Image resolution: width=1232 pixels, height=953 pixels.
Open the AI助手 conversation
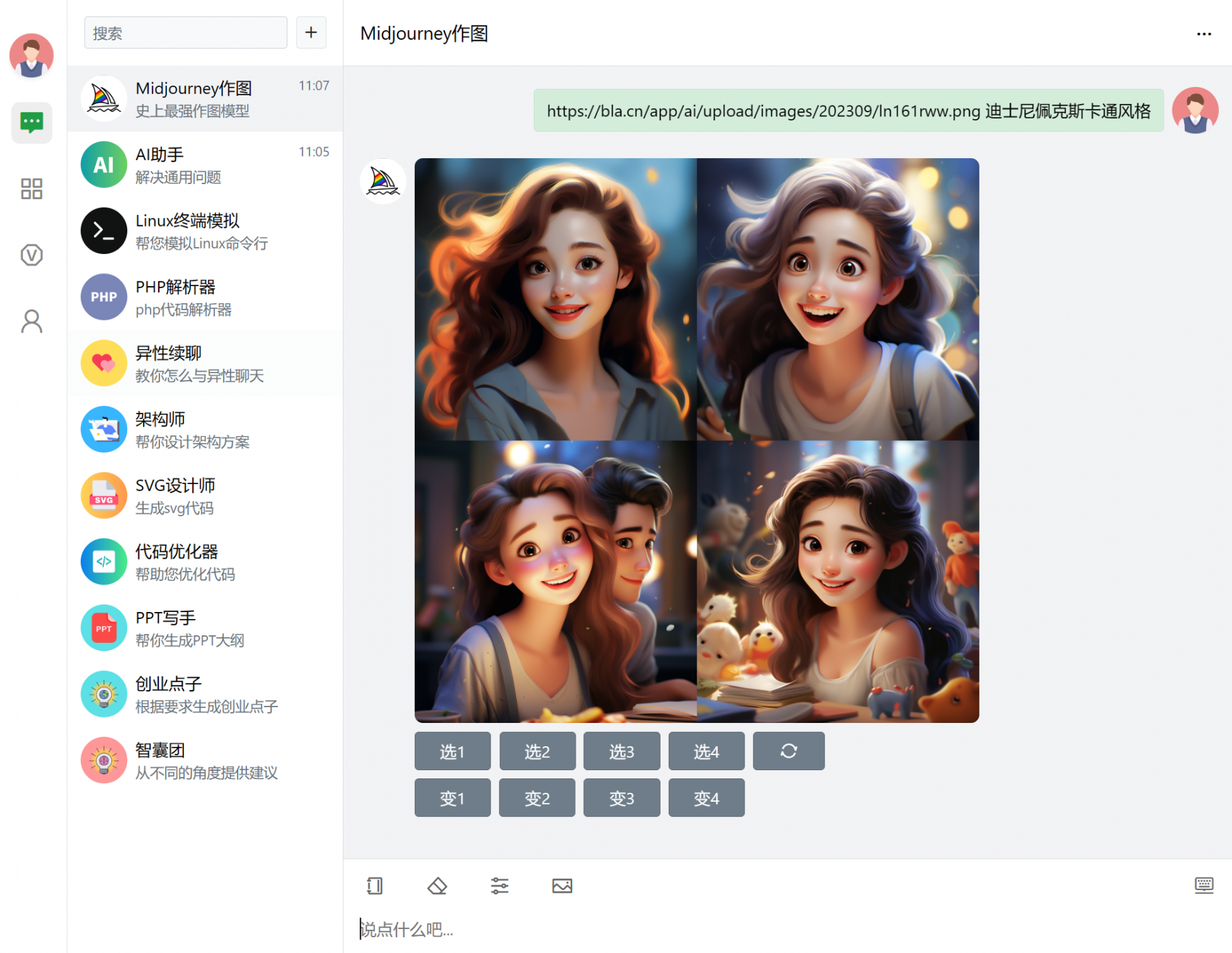(x=205, y=165)
